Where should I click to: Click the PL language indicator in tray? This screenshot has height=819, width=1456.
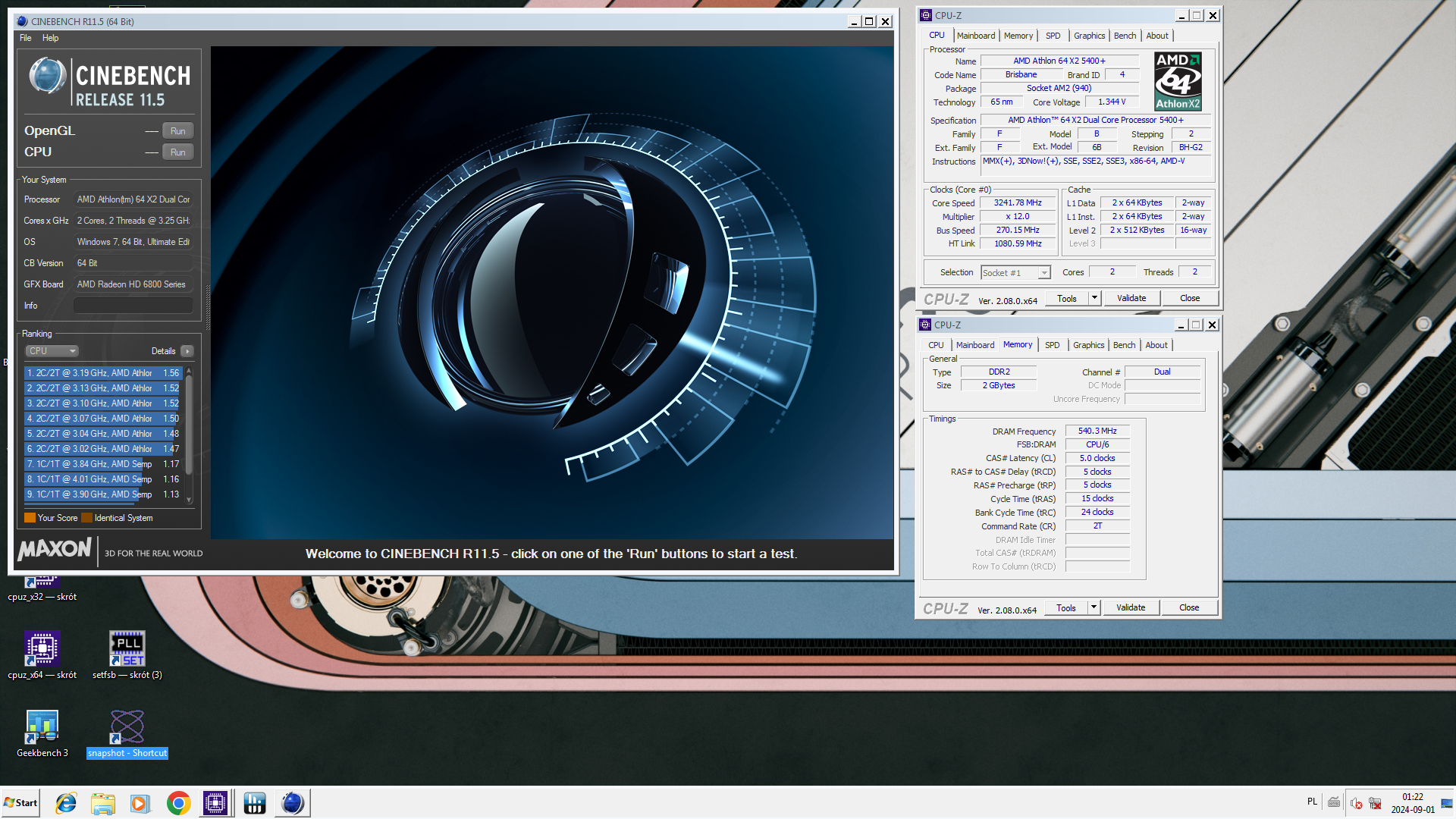tap(1312, 802)
